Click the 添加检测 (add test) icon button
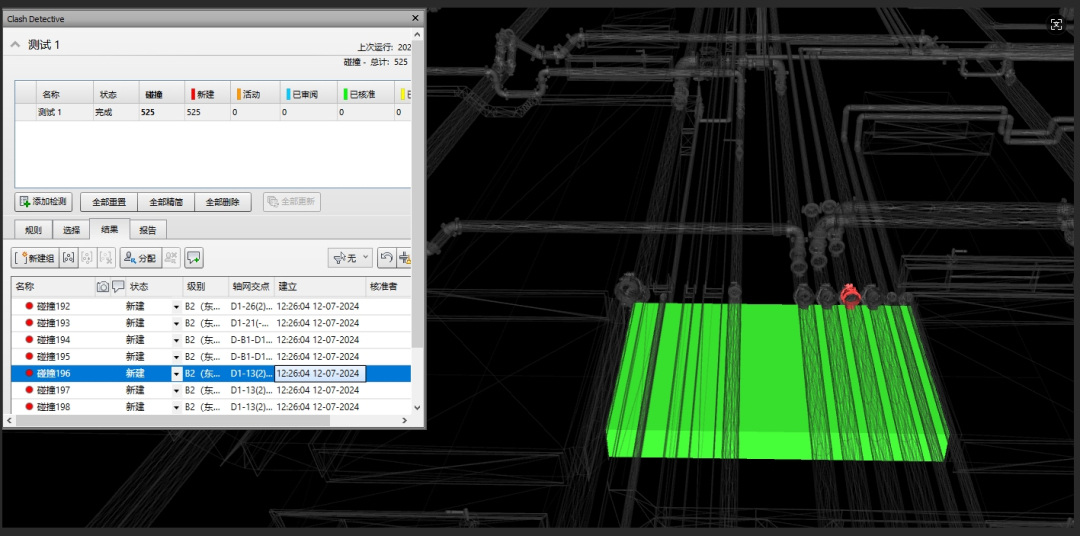This screenshot has height=536, width=1080. tap(43, 202)
